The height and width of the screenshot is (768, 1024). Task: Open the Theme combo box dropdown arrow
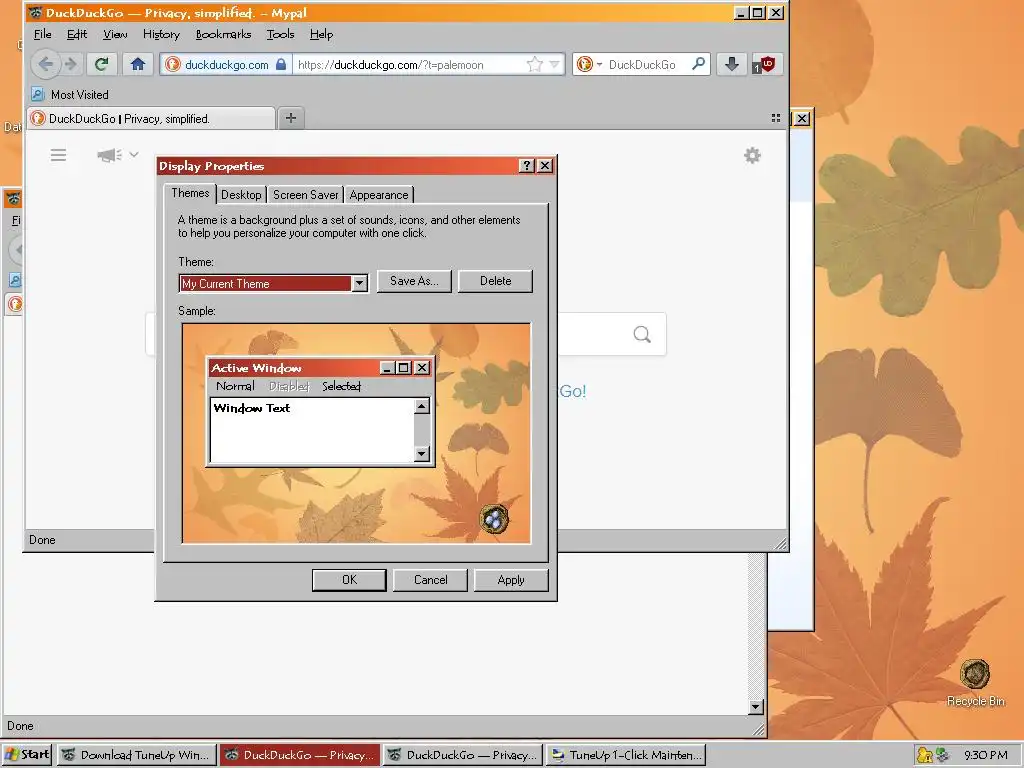point(359,283)
